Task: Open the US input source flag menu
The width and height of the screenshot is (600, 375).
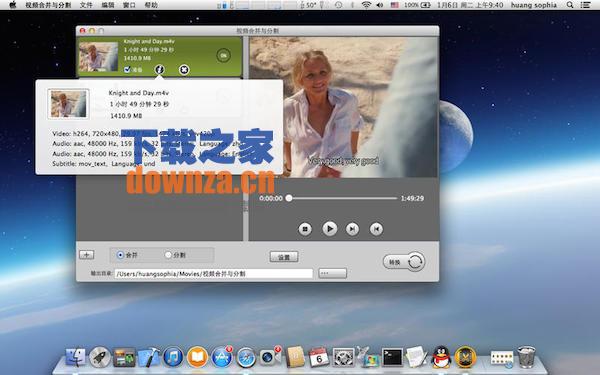Action: 395,5
